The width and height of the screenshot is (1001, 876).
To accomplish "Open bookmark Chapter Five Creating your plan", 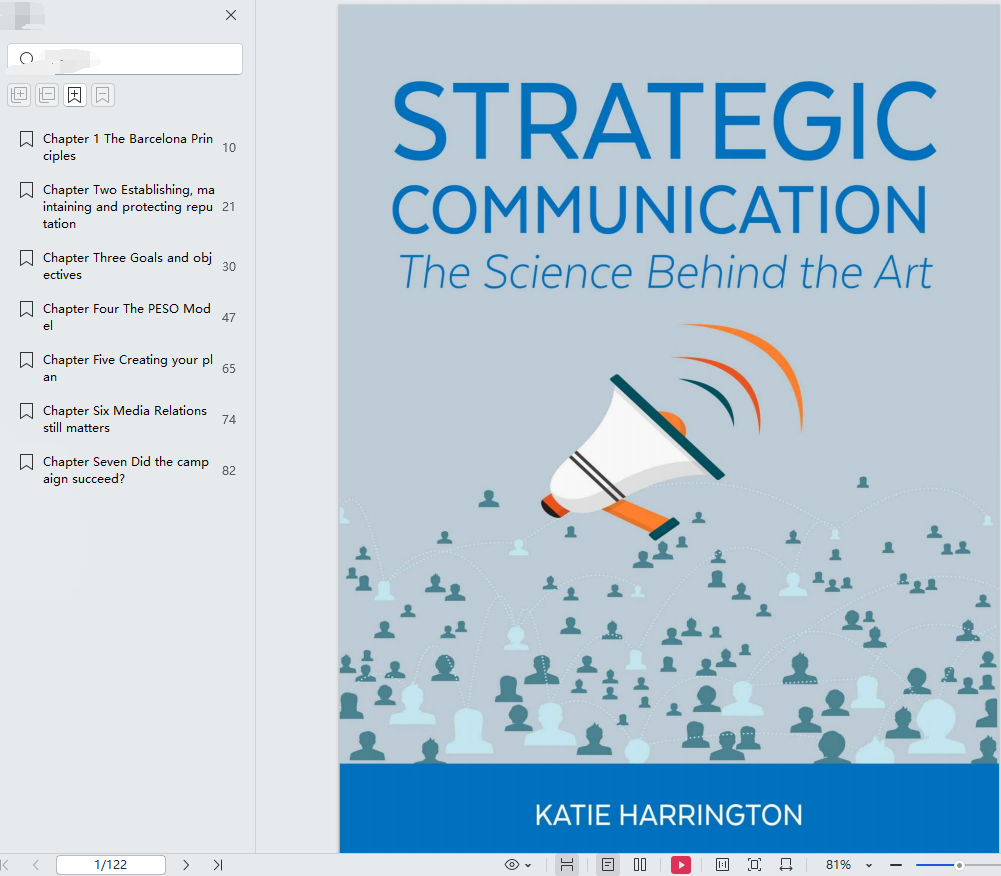I will (x=128, y=368).
